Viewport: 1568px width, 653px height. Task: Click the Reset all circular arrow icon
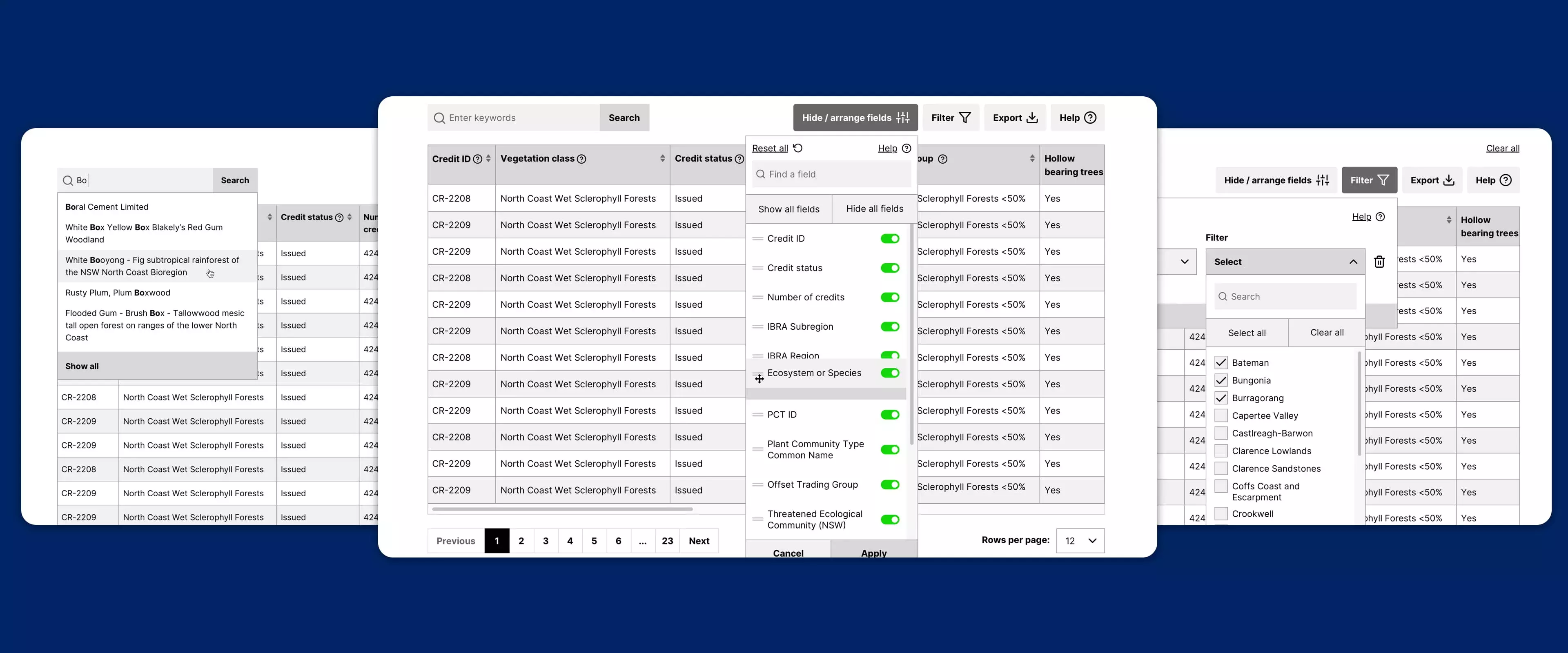pyautogui.click(x=798, y=148)
